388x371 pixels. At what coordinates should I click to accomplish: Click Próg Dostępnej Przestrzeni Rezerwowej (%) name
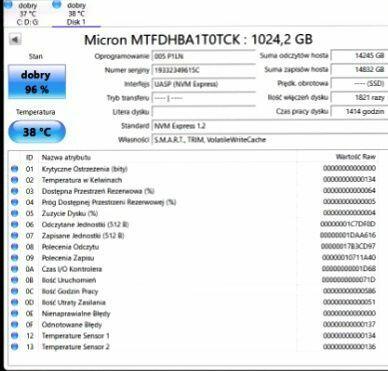tap(109, 202)
